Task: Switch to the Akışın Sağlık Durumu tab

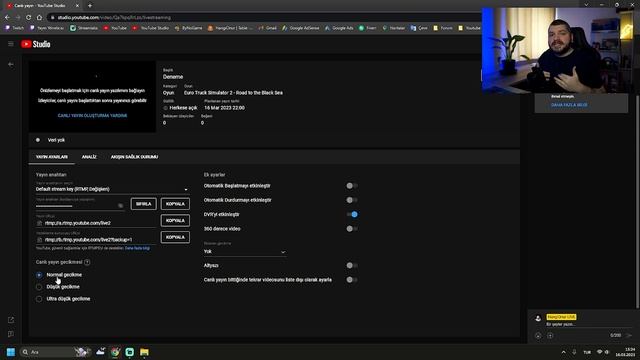Action: coord(134,157)
